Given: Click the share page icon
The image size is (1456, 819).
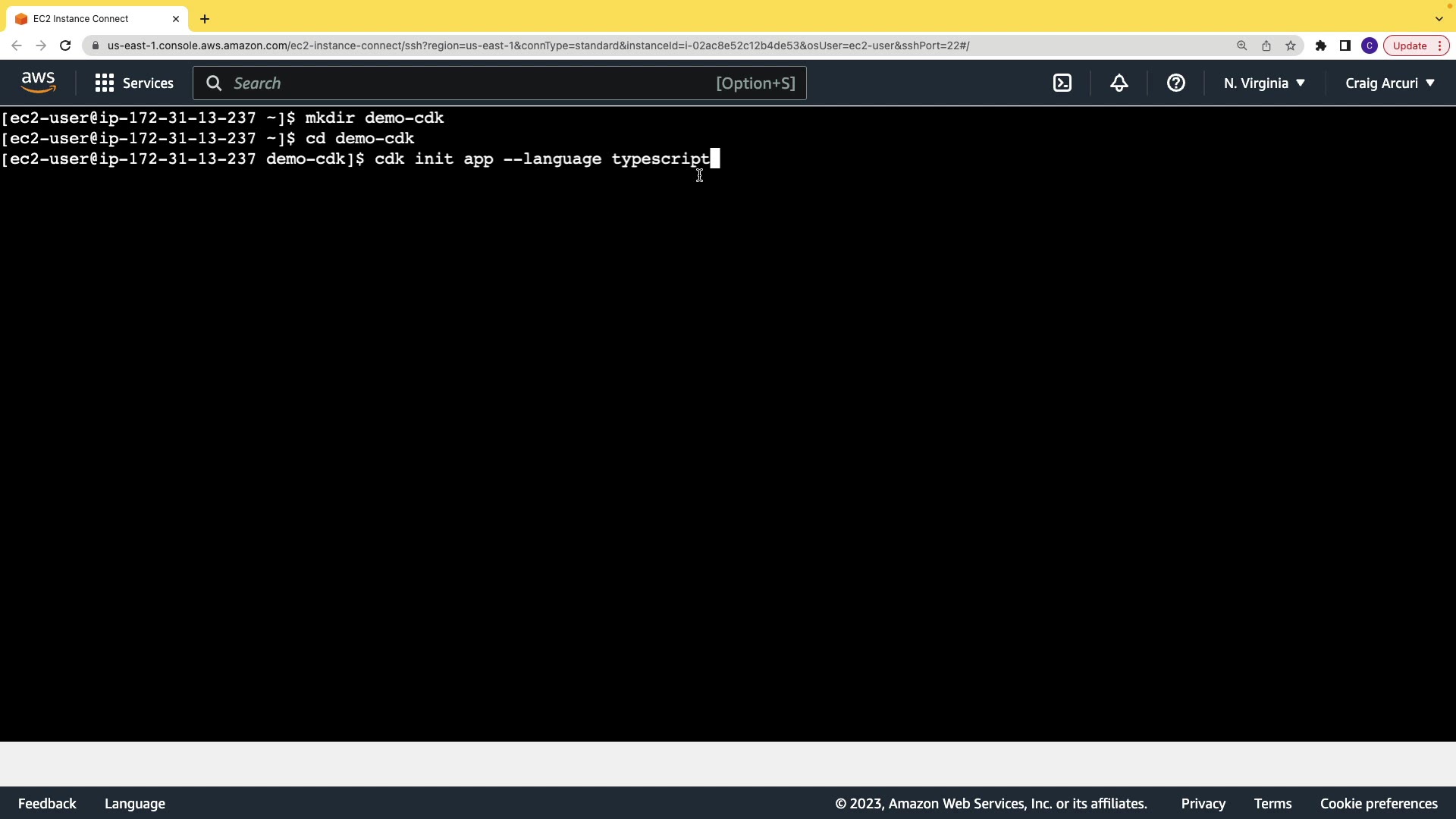Looking at the screenshot, I should pyautogui.click(x=1266, y=45).
